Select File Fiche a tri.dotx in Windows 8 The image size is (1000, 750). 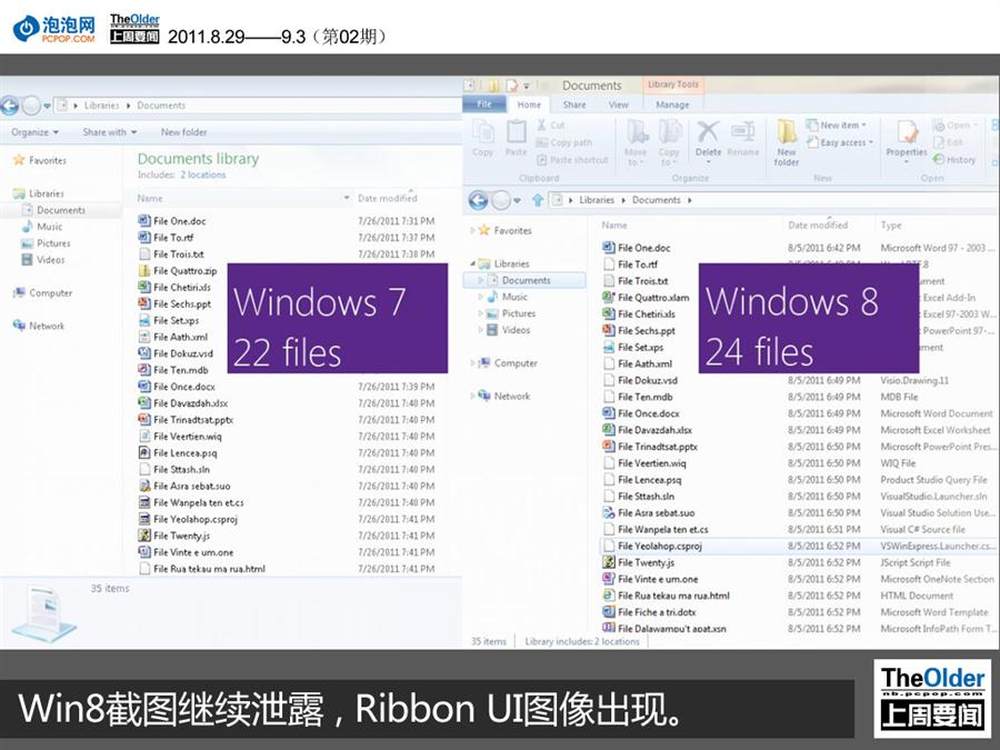point(649,612)
